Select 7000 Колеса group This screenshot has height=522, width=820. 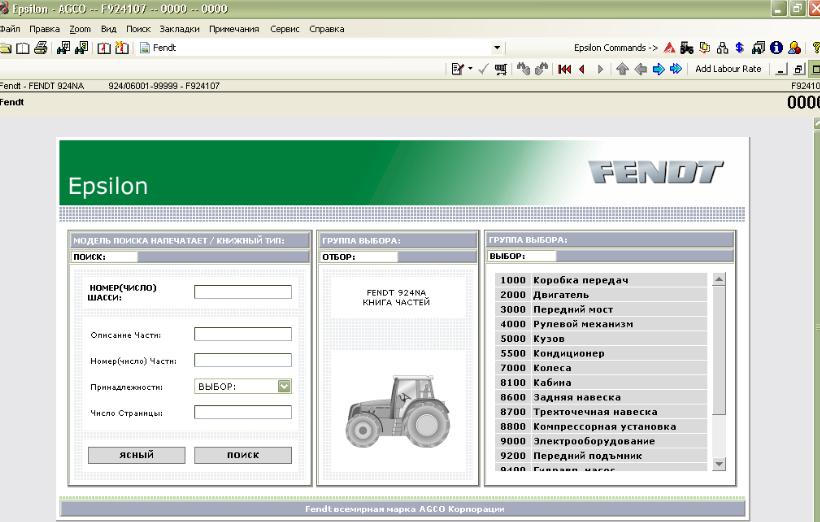coord(601,368)
